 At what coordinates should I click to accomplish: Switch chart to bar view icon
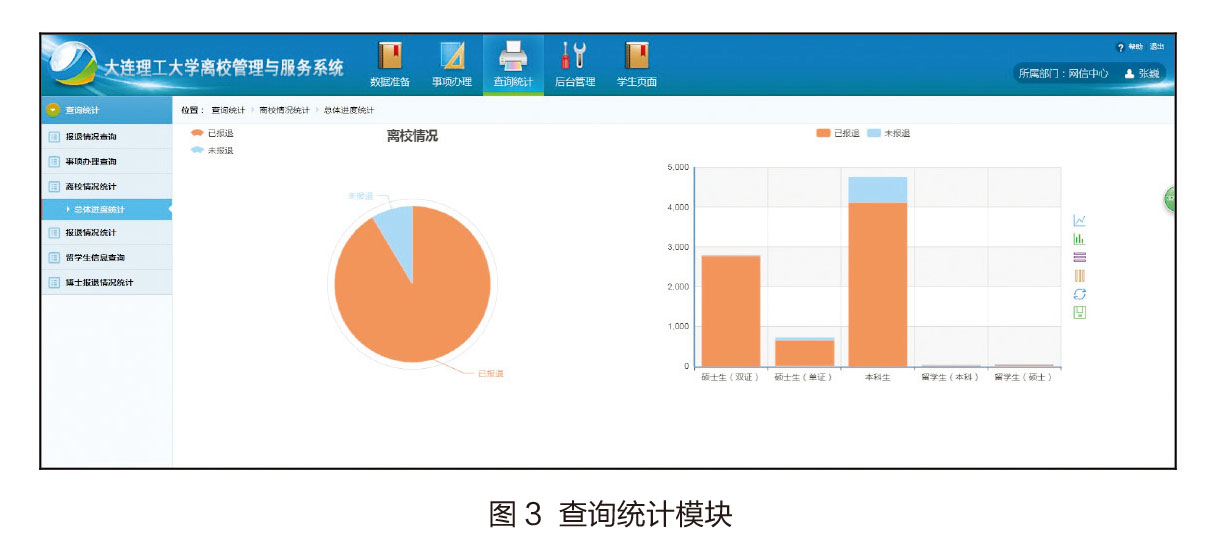[x=1080, y=239]
